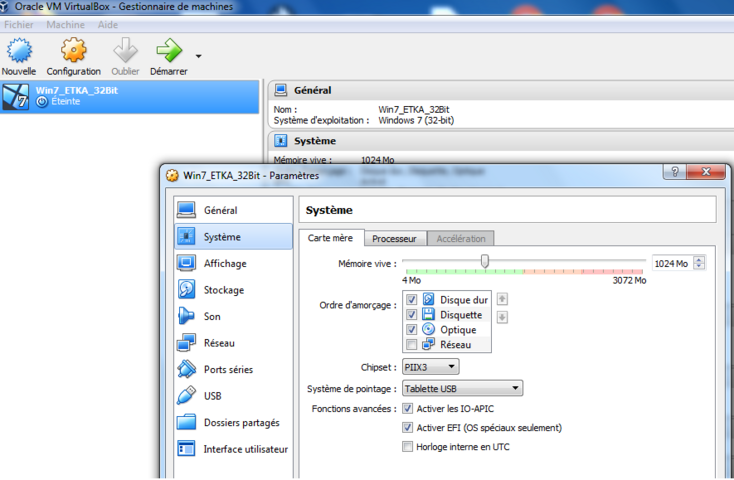Uncheck Disquette boot option
The image size is (734, 480).
(411, 315)
